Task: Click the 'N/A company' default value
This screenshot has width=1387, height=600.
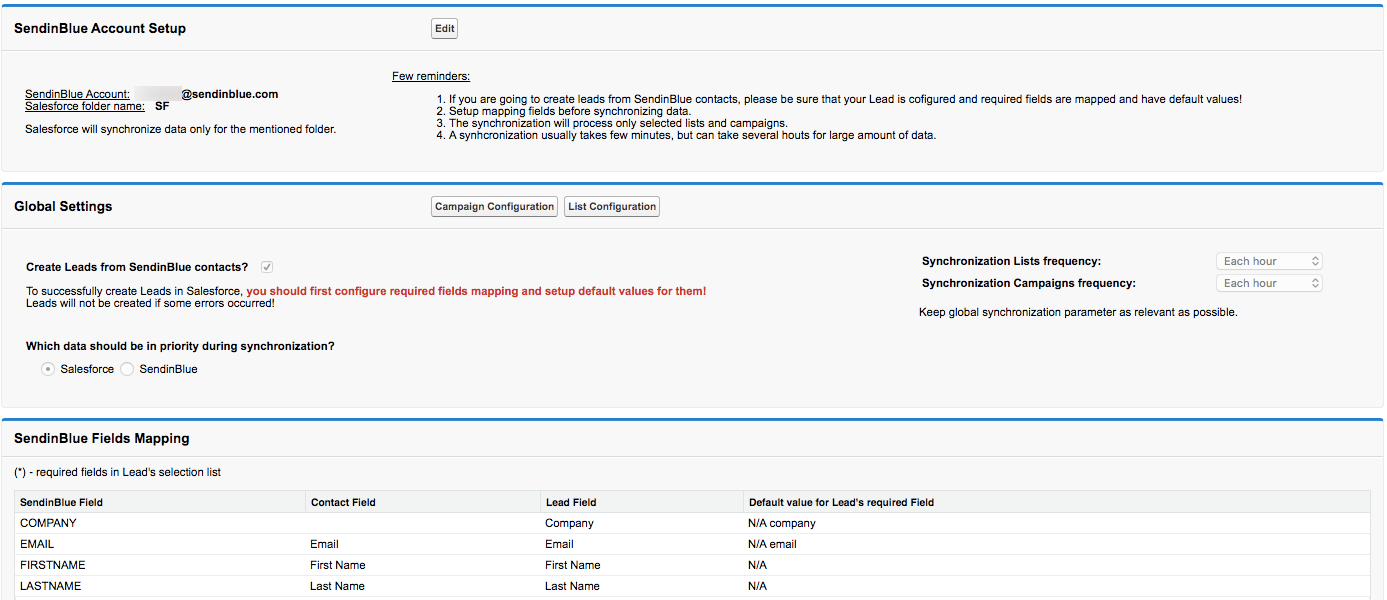Action: coord(781,523)
